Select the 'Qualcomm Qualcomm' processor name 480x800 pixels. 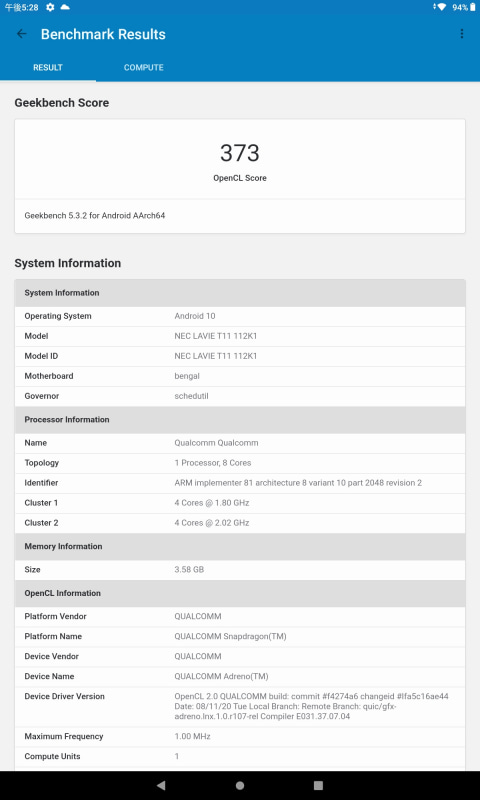(x=216, y=443)
